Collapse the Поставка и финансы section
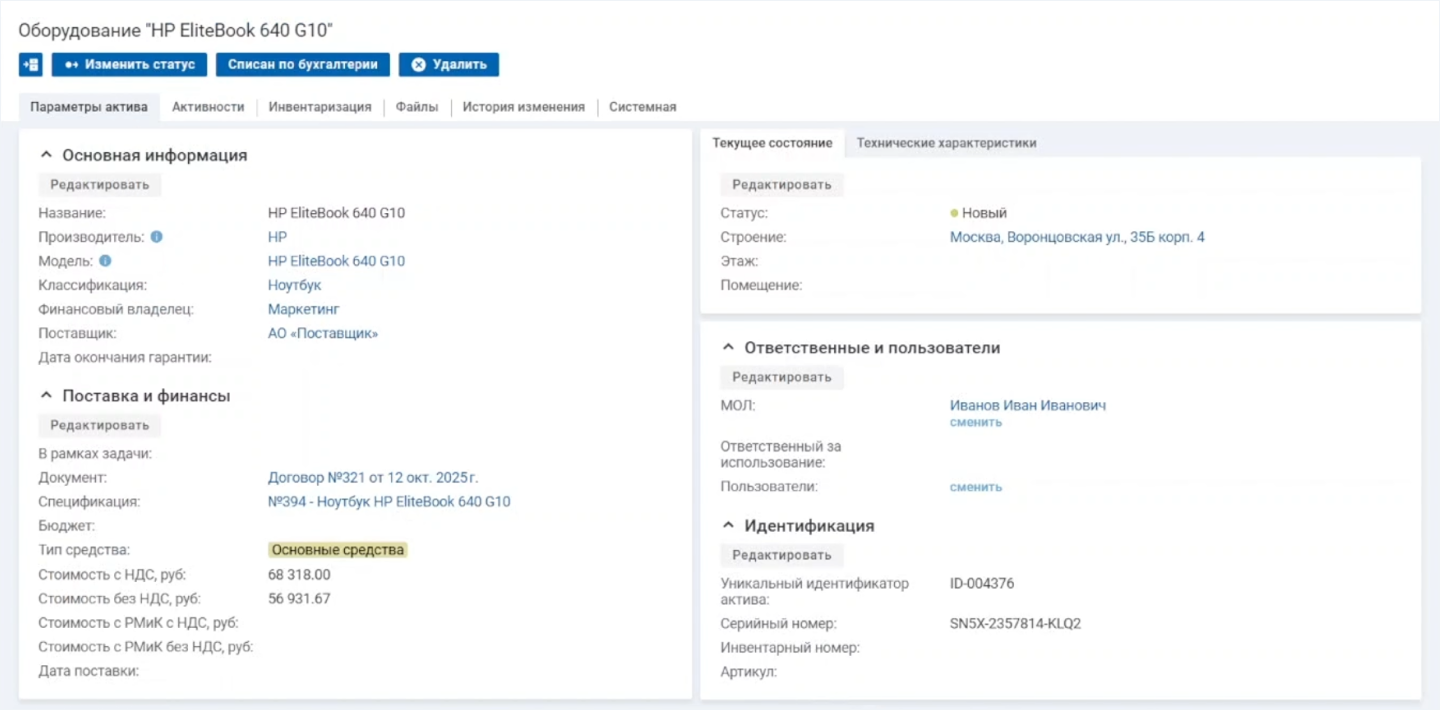 [x=45, y=396]
